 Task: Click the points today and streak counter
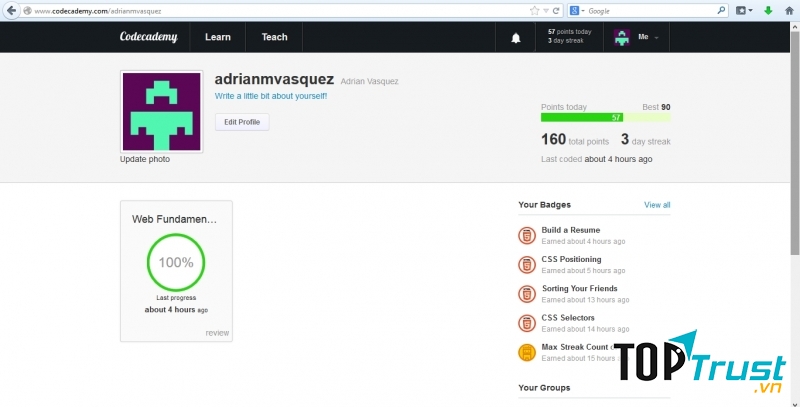569,36
